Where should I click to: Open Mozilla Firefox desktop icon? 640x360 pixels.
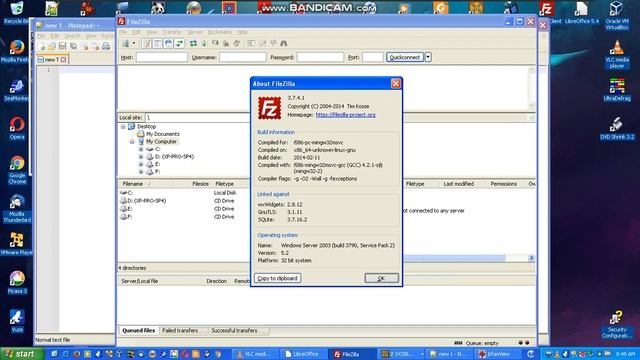point(16,51)
